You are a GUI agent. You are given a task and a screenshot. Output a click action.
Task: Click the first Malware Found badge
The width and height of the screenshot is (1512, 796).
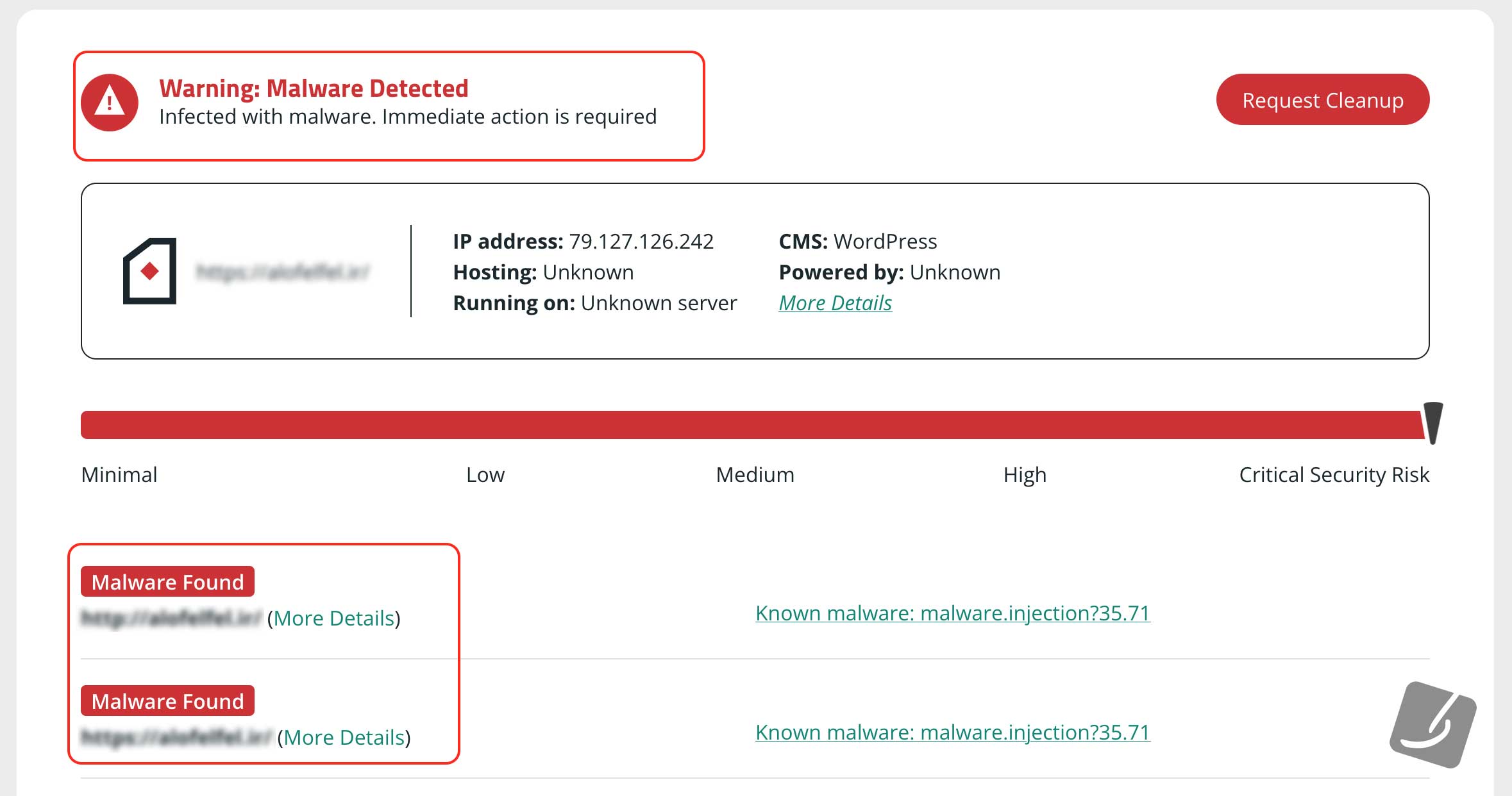click(168, 582)
